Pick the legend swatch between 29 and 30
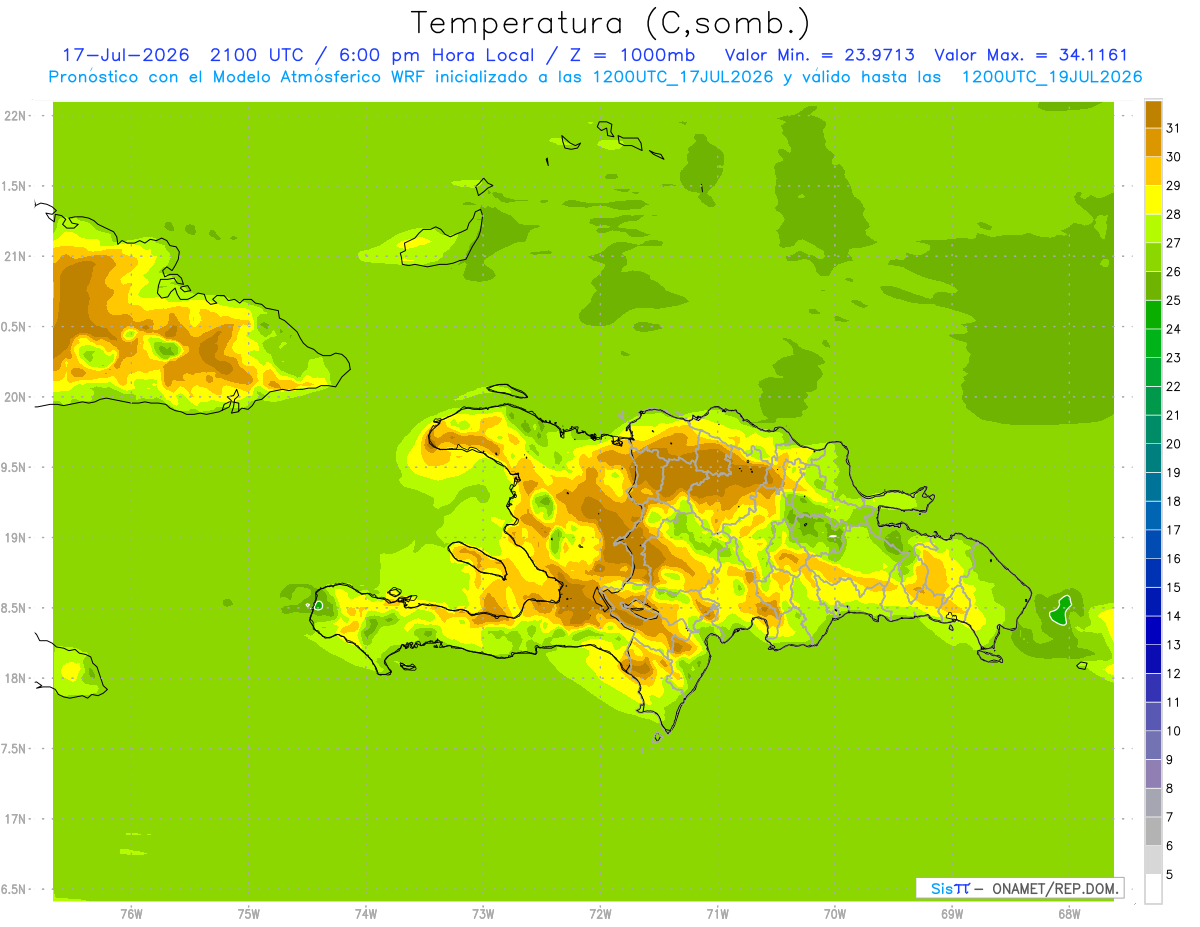 pos(1153,171)
